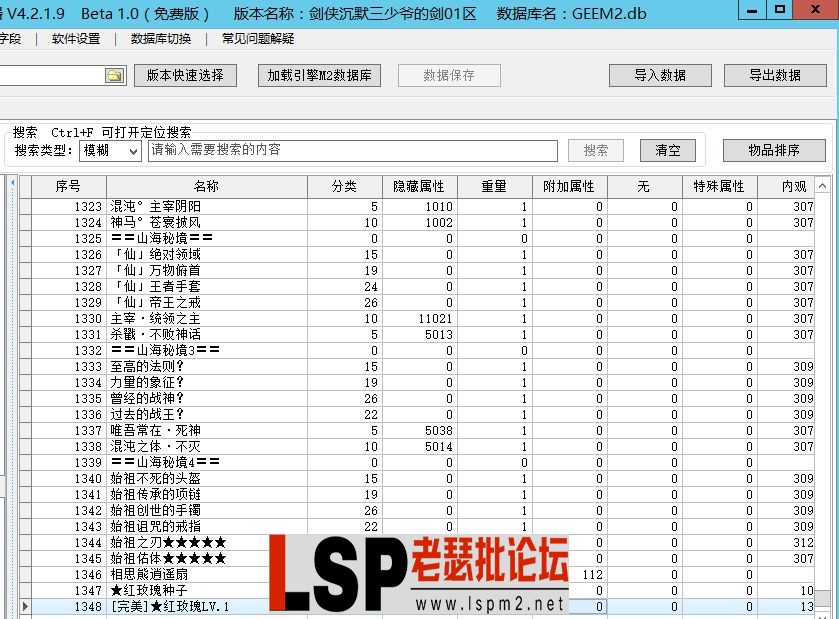Open the 软件设置 menu
Viewport: 839px width, 619px height.
click(76, 39)
